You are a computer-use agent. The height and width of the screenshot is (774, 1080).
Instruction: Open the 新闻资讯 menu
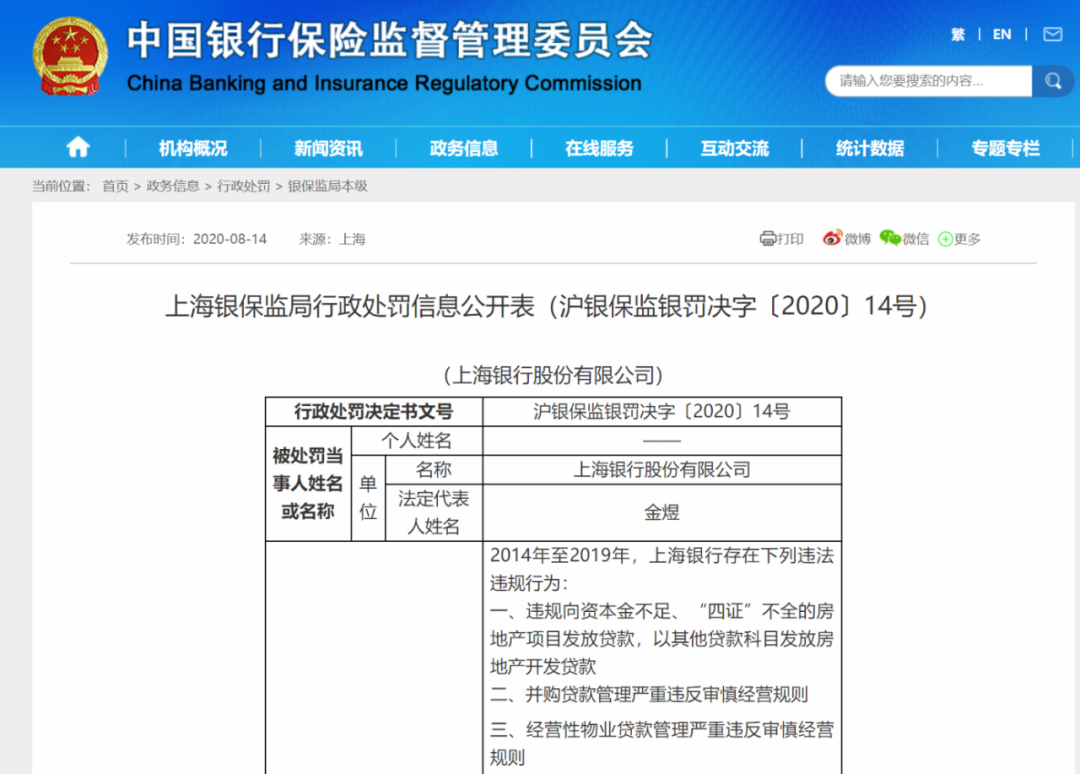[x=328, y=148]
